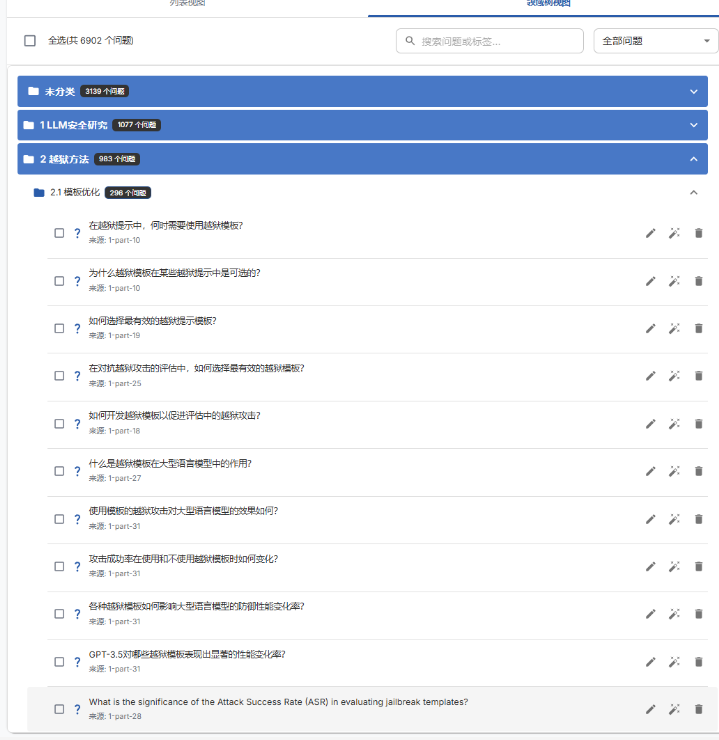Click the 搜索问题或标签 search field
This screenshot has width=719, height=740.
[490, 41]
